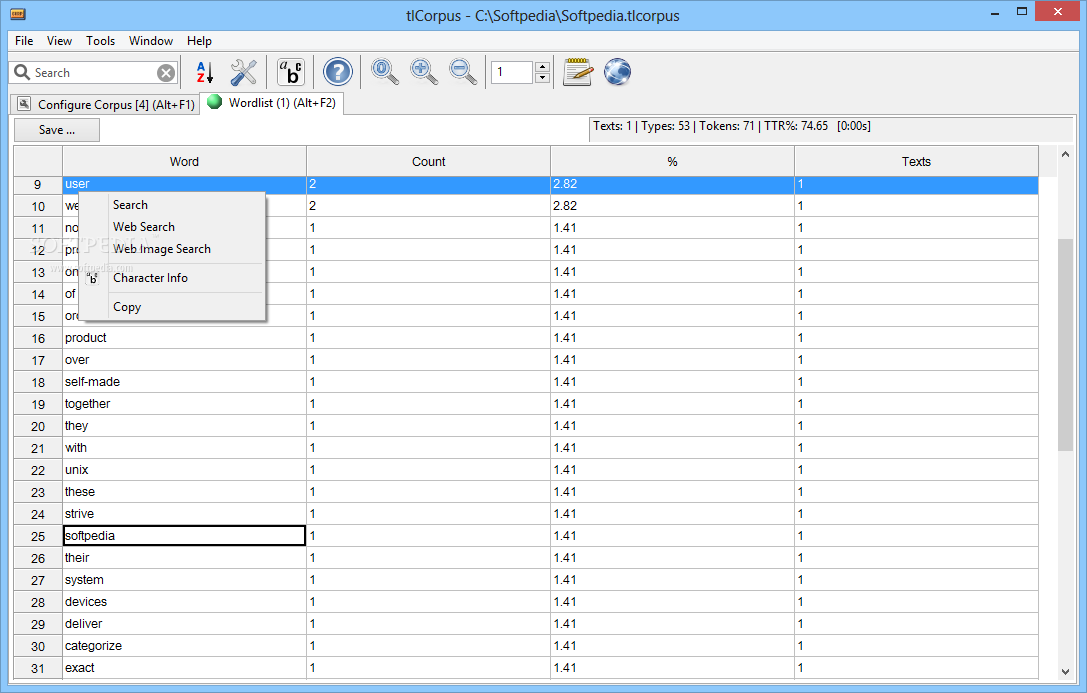Open the notepad editor icon
Image resolution: width=1087 pixels, height=693 pixels.
point(577,72)
